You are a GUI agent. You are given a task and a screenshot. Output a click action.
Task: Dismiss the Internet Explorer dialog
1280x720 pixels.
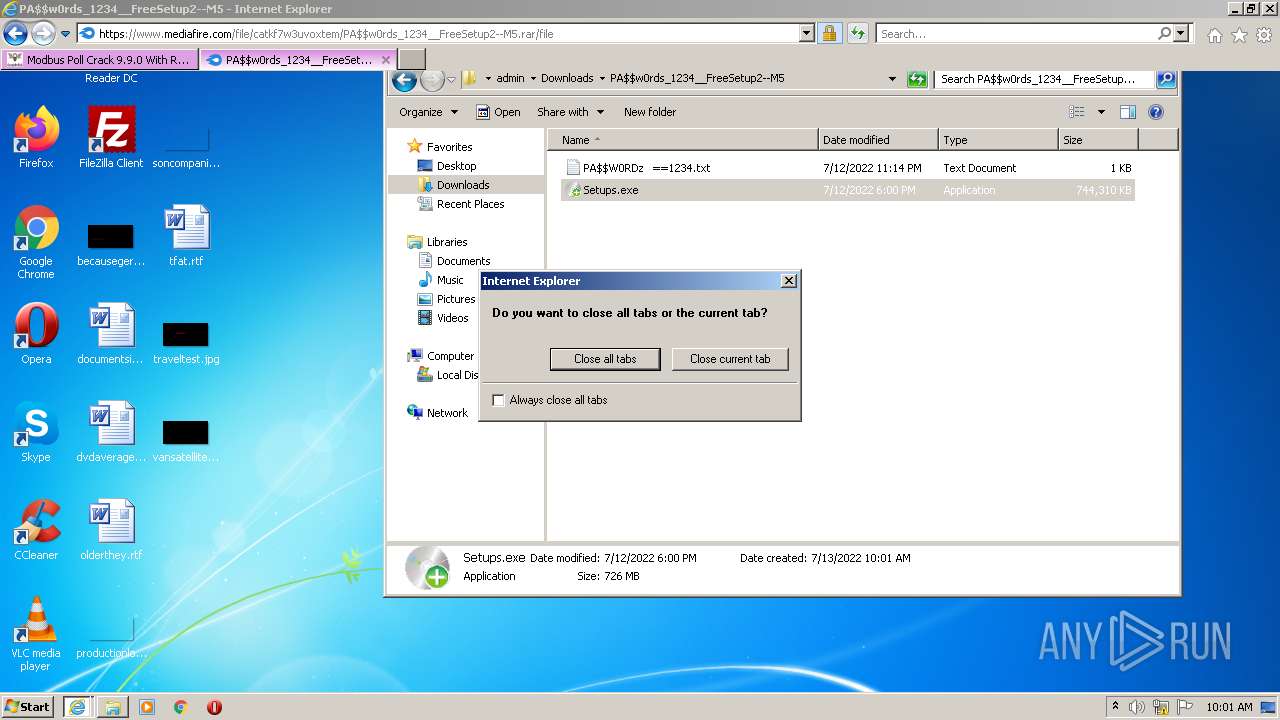(788, 281)
